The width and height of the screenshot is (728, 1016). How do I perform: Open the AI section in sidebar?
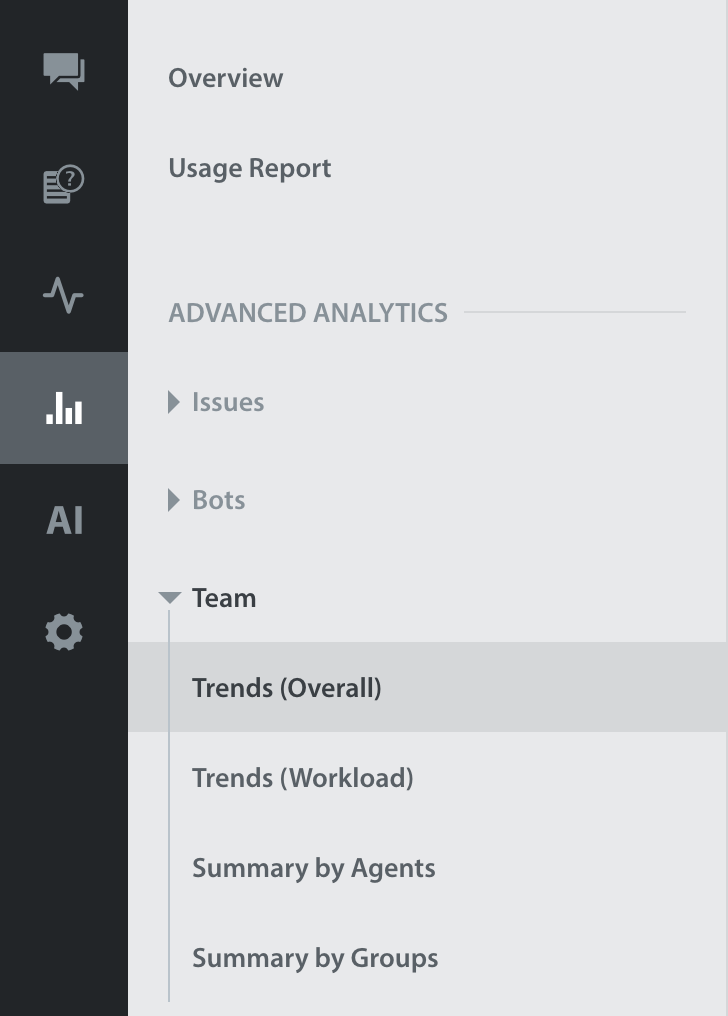click(x=64, y=521)
